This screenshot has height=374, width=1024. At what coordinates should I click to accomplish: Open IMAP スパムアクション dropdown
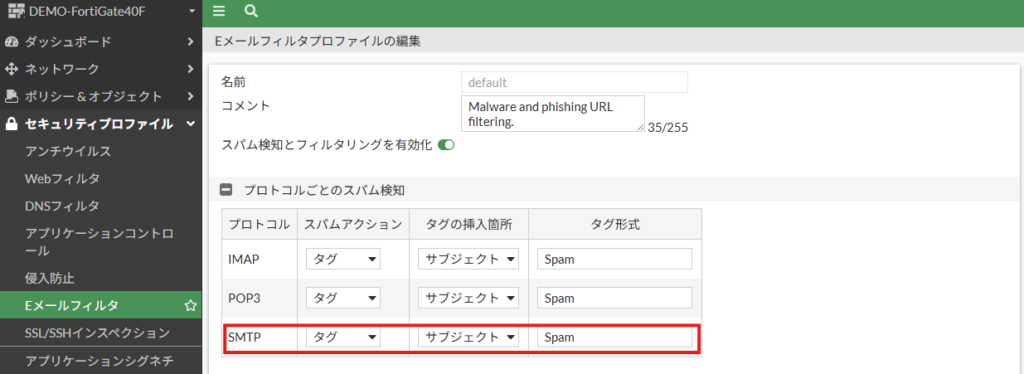tap(343, 259)
